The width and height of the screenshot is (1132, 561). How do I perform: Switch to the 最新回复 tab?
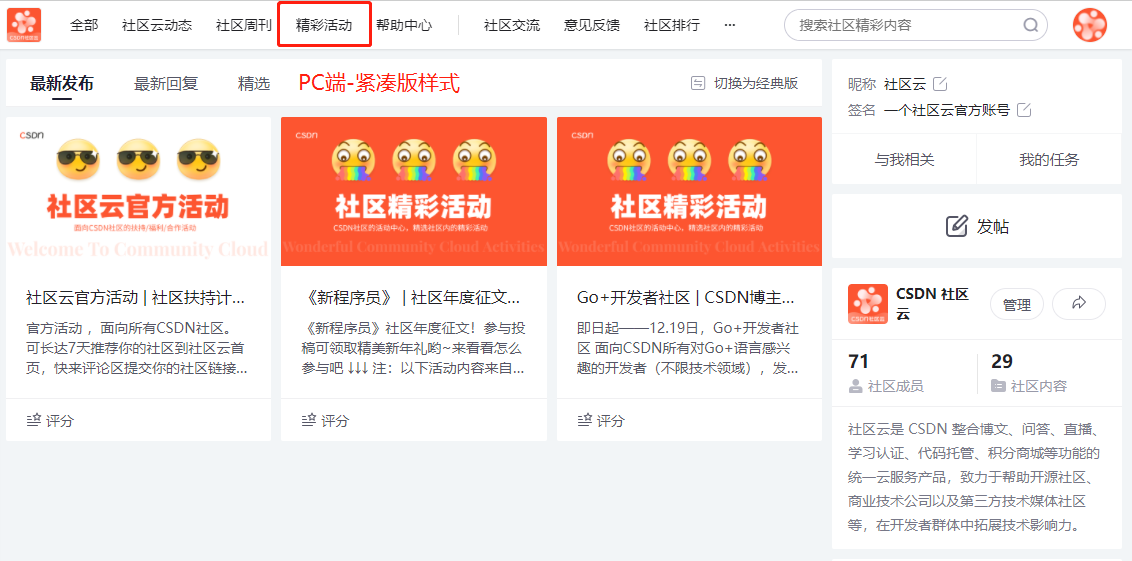(165, 84)
